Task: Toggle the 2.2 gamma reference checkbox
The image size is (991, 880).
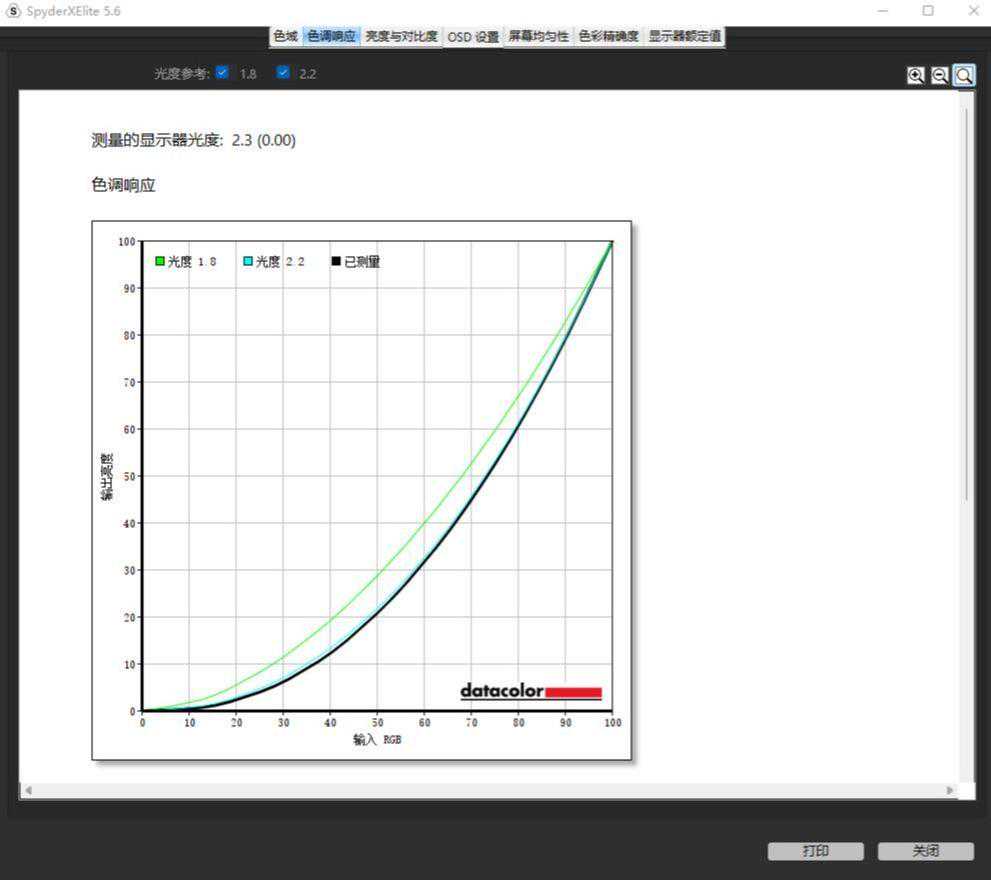Action: pyautogui.click(x=283, y=73)
